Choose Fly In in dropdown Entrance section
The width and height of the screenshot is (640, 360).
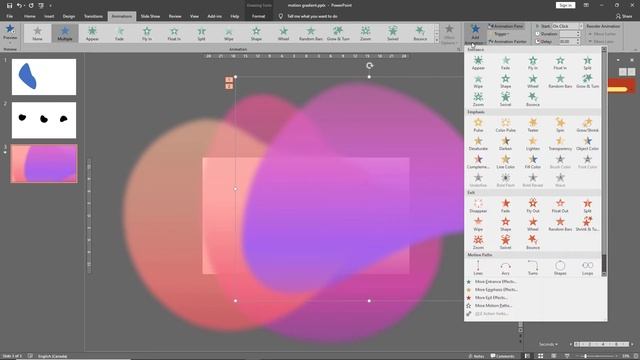(533, 63)
